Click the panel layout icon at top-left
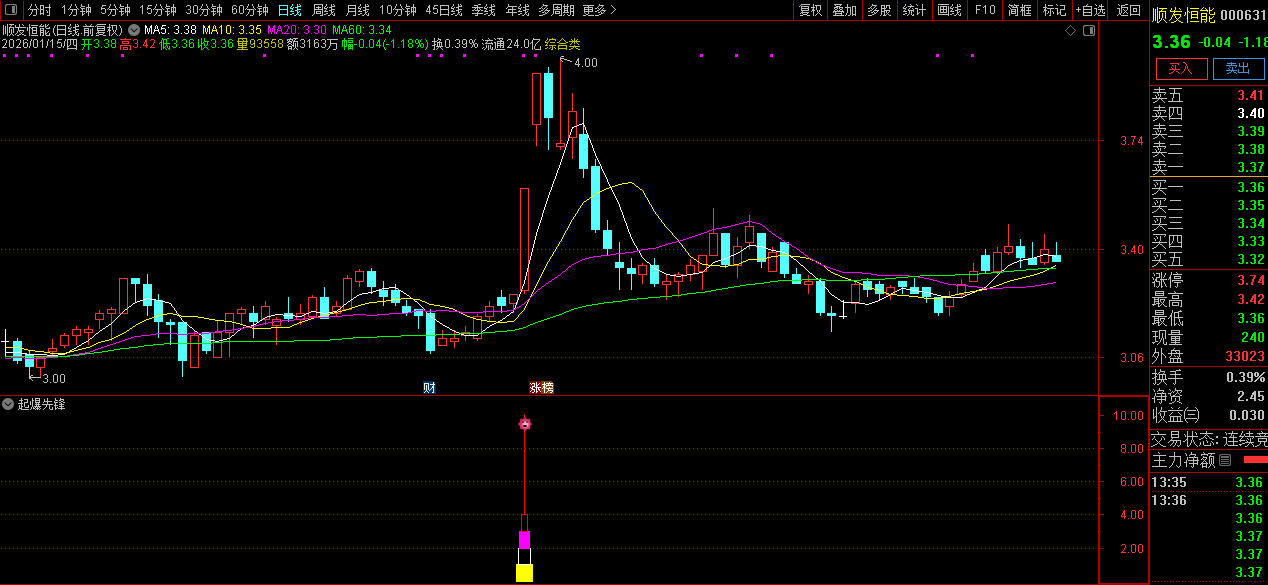This screenshot has width=1268, height=585. (x=11, y=10)
